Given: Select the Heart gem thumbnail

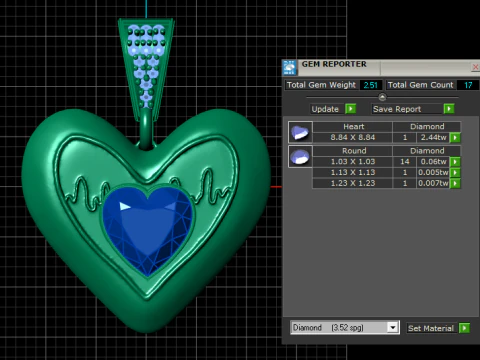Looking at the screenshot, I should pyautogui.click(x=300, y=132).
